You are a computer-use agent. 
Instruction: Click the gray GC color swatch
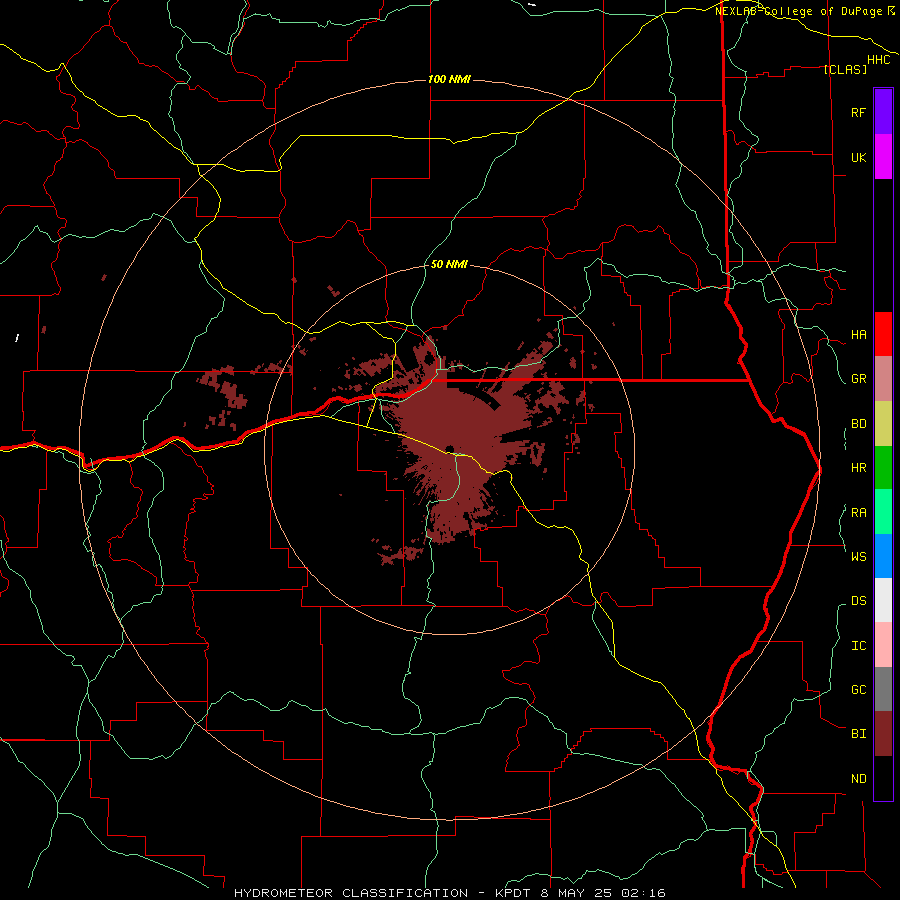click(883, 689)
